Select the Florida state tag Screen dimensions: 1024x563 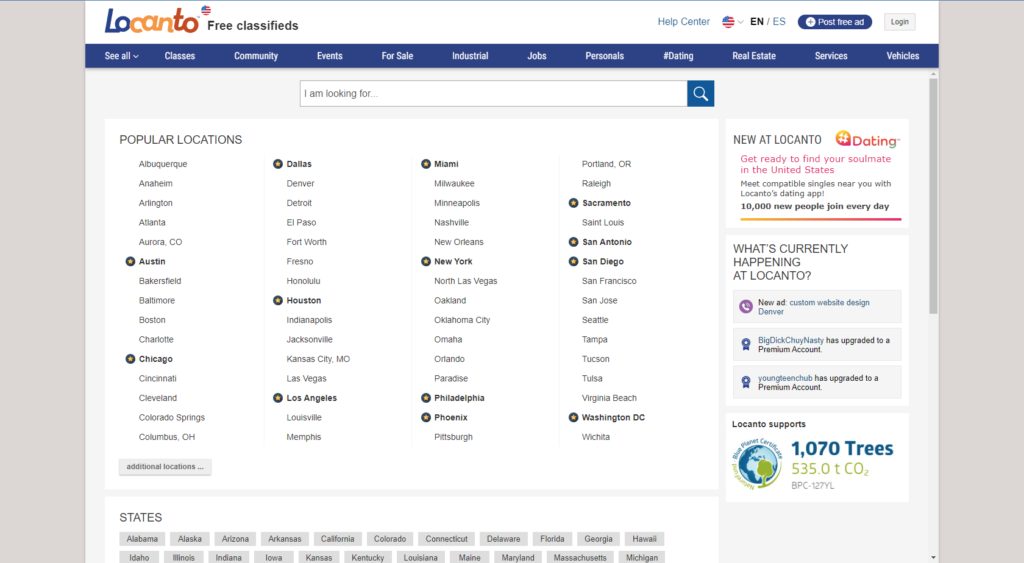552,539
